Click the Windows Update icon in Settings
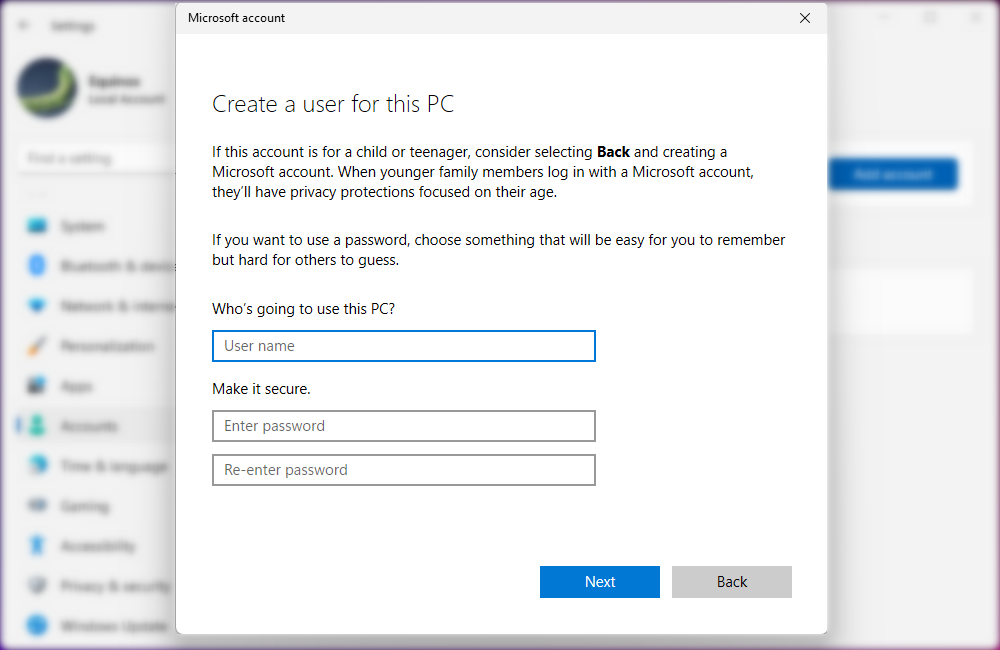 [37, 625]
